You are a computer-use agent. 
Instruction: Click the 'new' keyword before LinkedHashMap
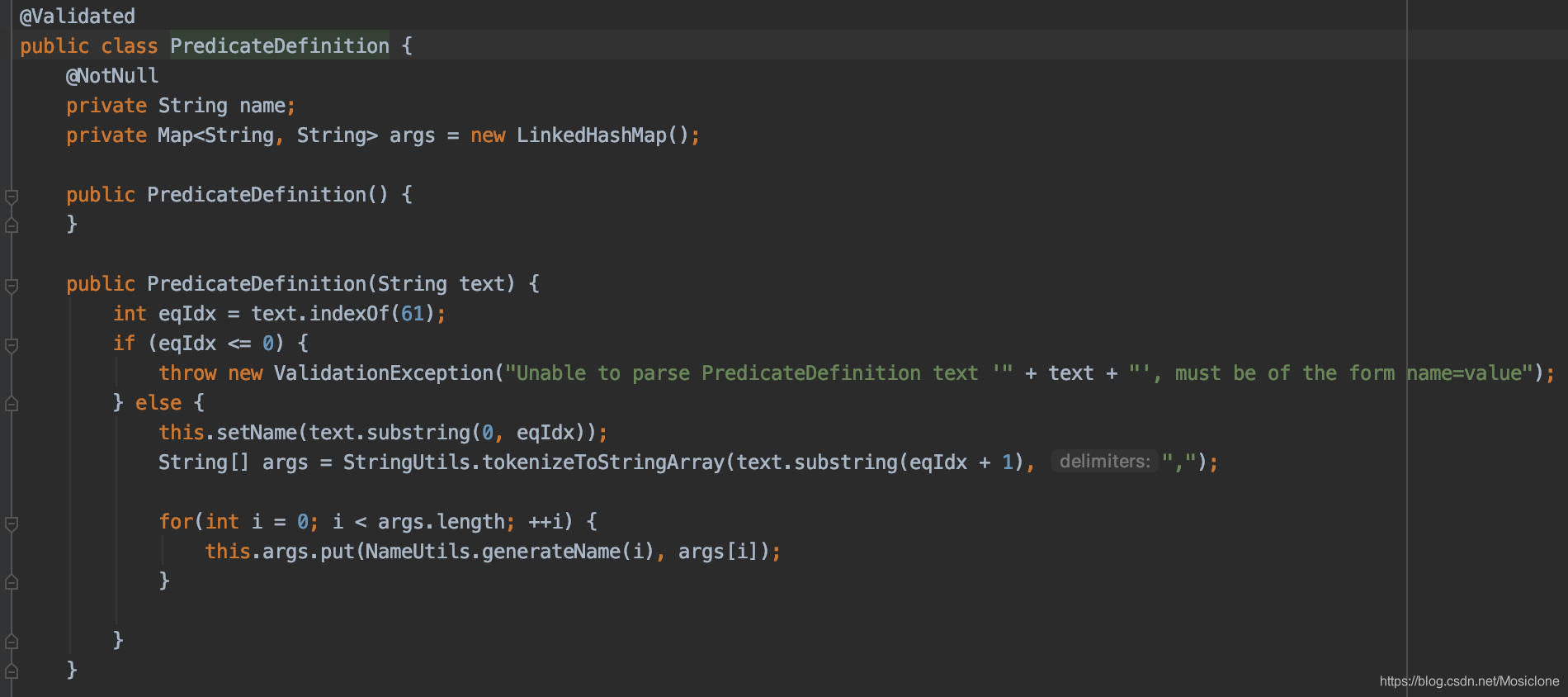click(x=488, y=135)
